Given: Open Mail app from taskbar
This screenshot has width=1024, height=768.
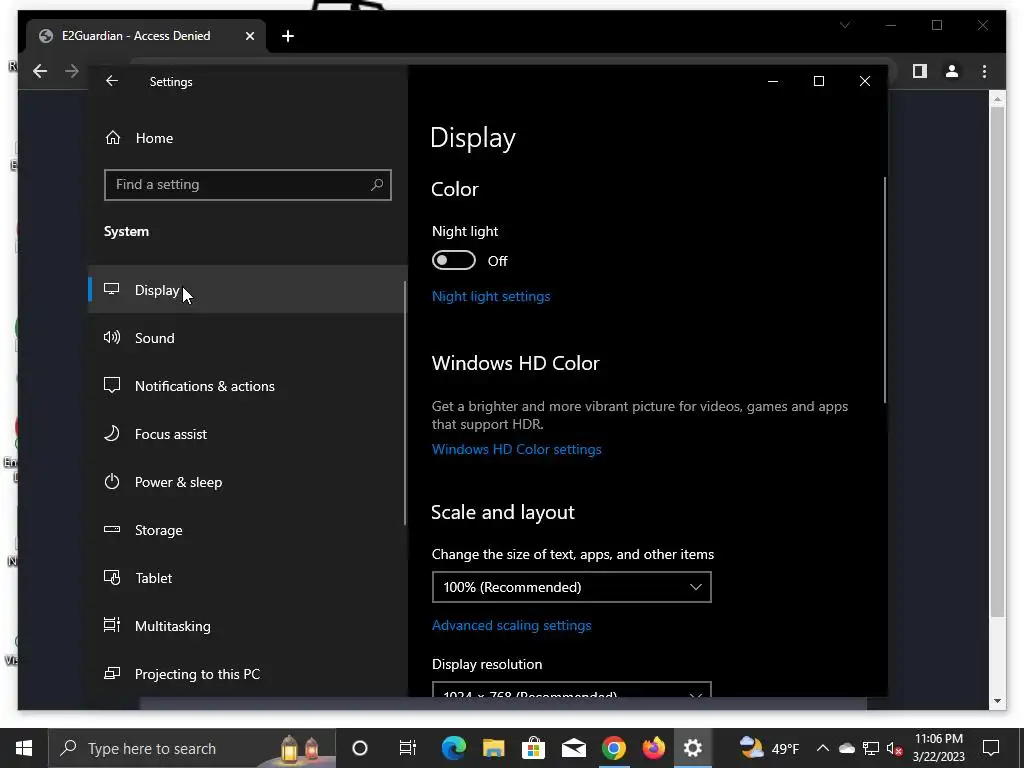Looking at the screenshot, I should 573,748.
